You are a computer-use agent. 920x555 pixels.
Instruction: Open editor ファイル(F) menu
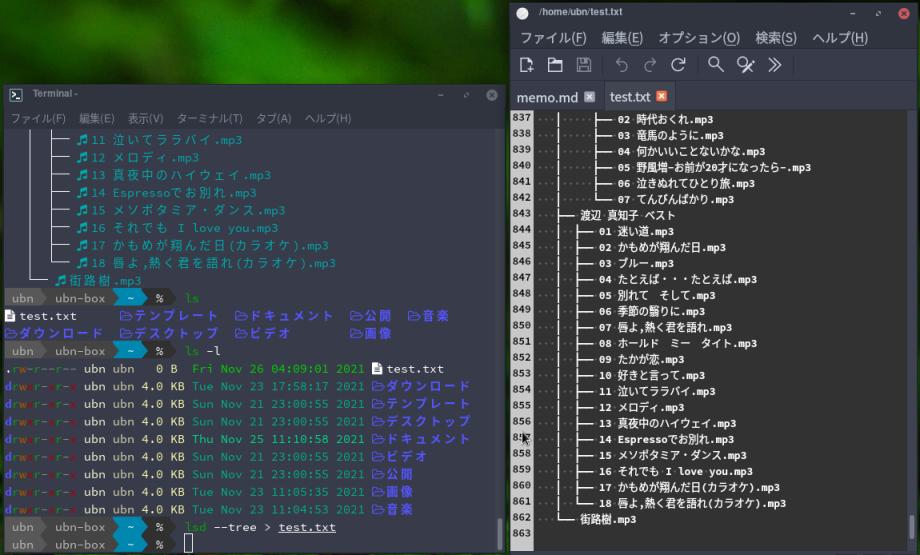pyautogui.click(x=553, y=38)
